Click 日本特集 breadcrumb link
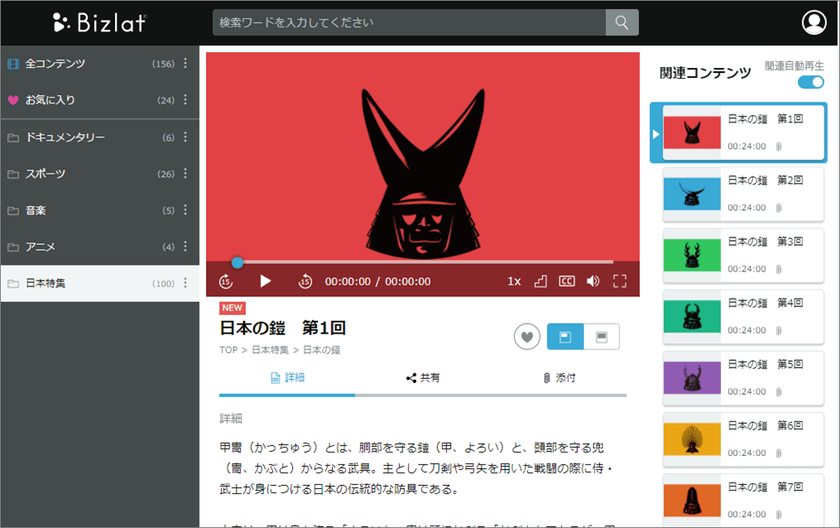This screenshot has width=840, height=528. pos(270,350)
